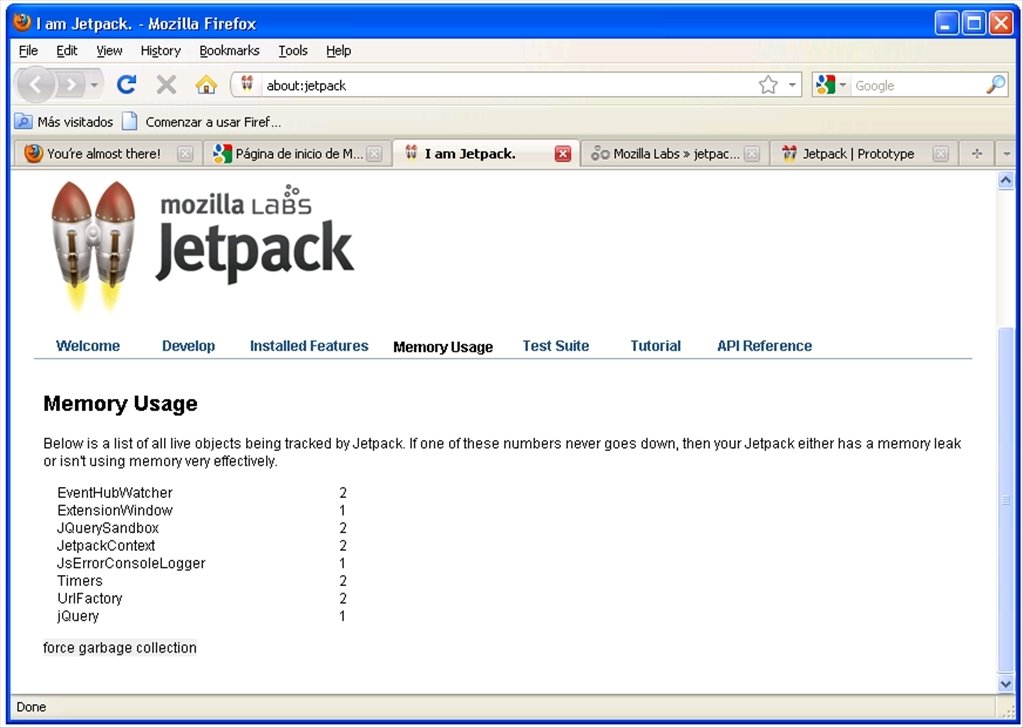Bookmark this page with the star icon
Image resolution: width=1023 pixels, height=728 pixels.
[768, 85]
